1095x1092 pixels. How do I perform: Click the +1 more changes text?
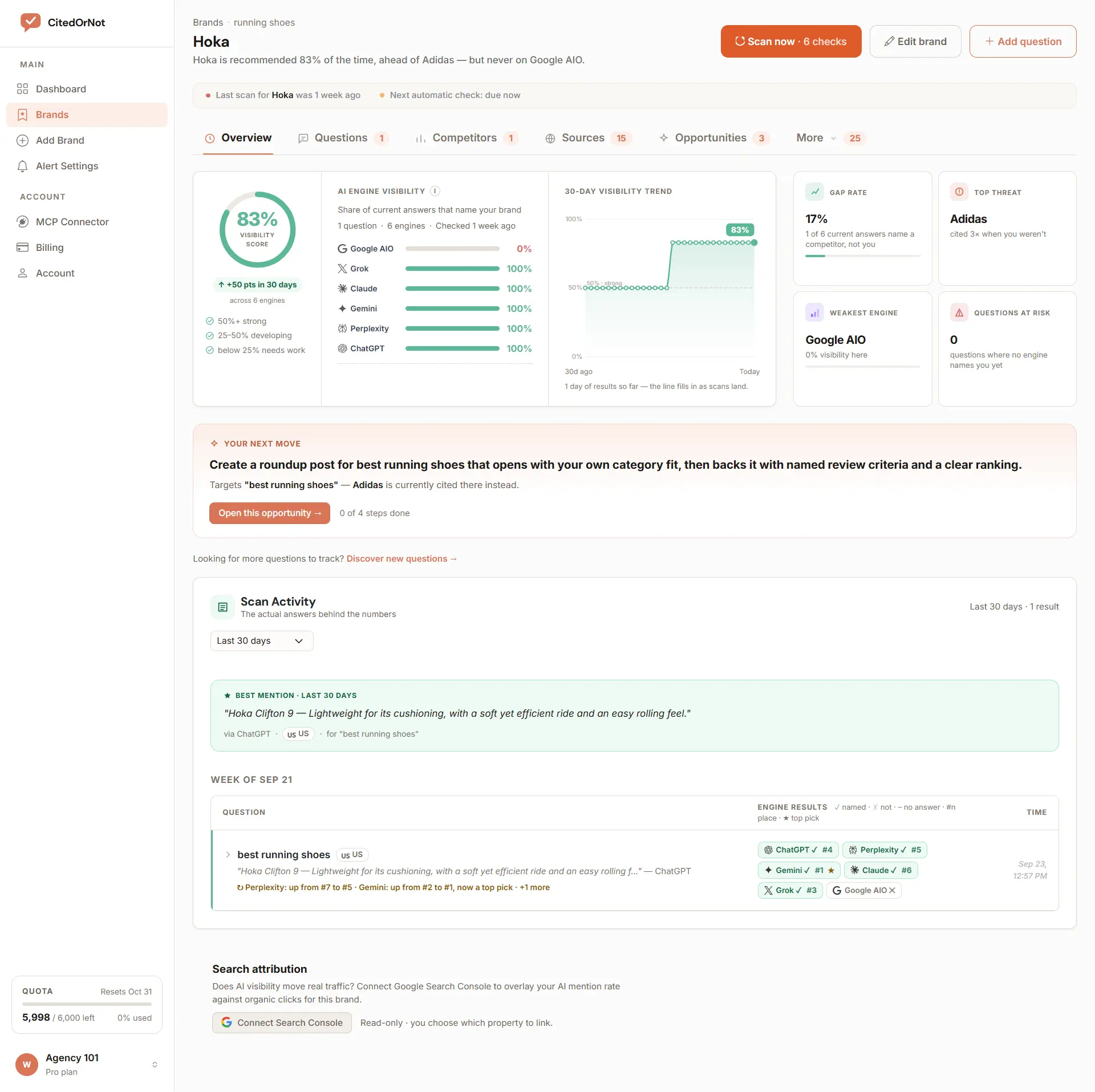coord(534,887)
